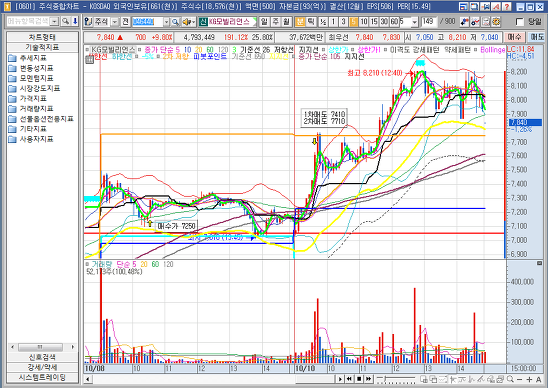Viewport: 548px width, 388px height.
Task: Click the search magnifier beside menu search box
Action: click(65, 22)
